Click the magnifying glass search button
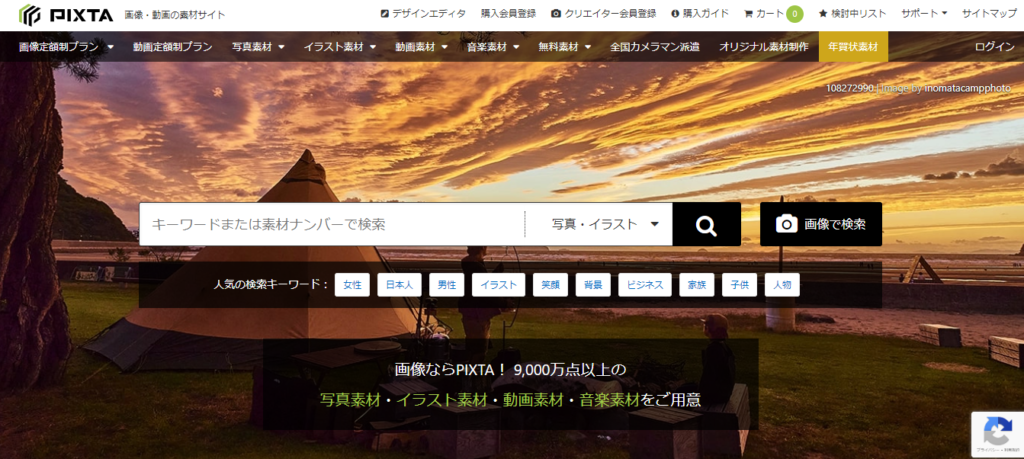This screenshot has height=459, width=1024. click(707, 225)
